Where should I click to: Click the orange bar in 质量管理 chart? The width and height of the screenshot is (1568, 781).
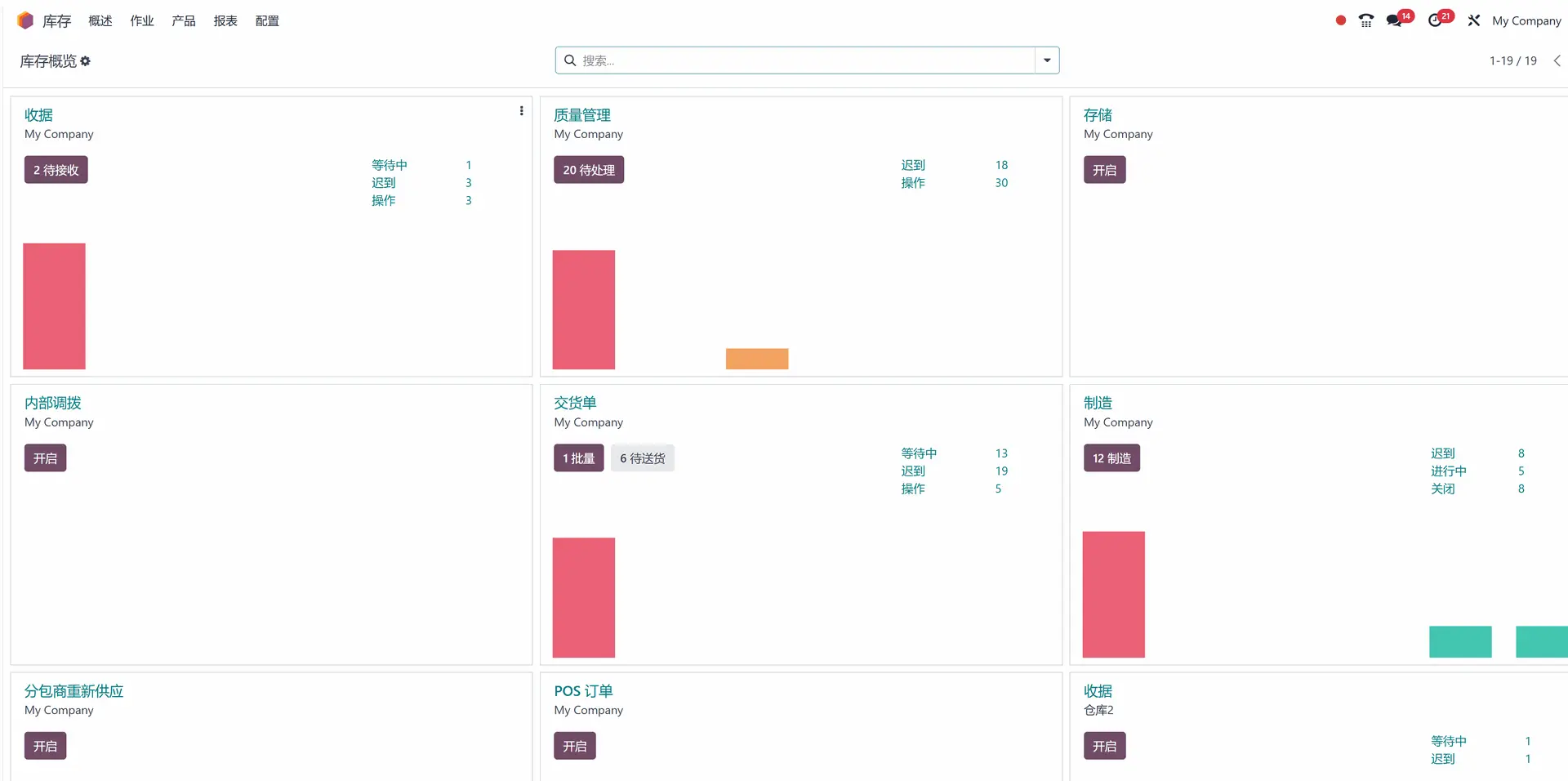point(757,359)
